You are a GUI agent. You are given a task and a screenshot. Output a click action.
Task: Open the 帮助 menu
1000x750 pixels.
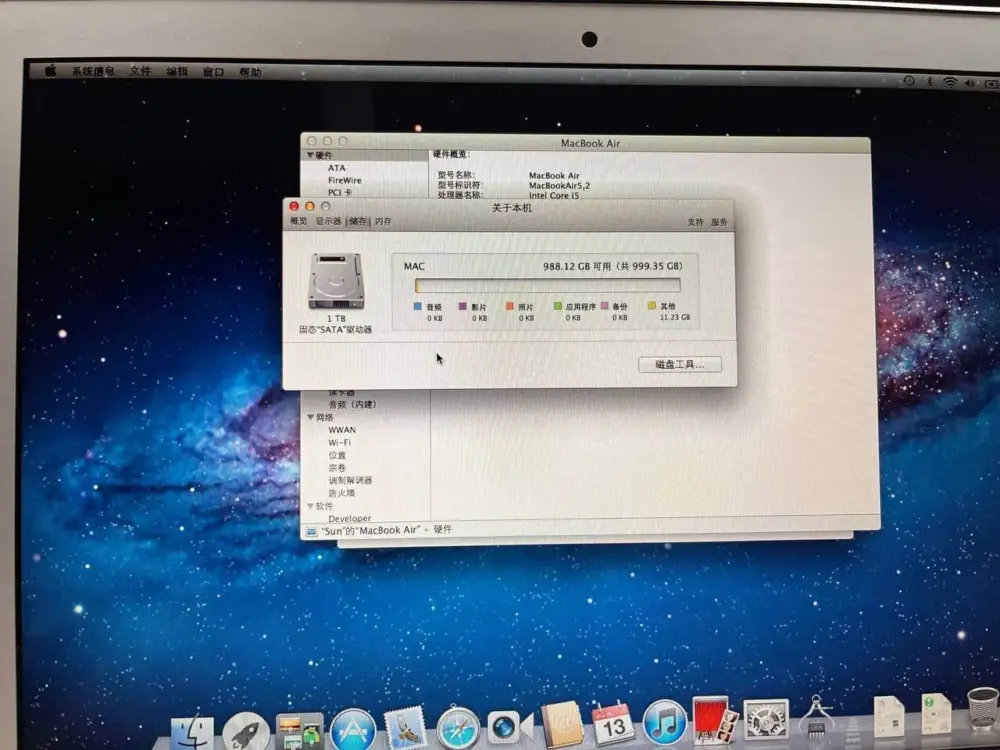pyautogui.click(x=250, y=73)
